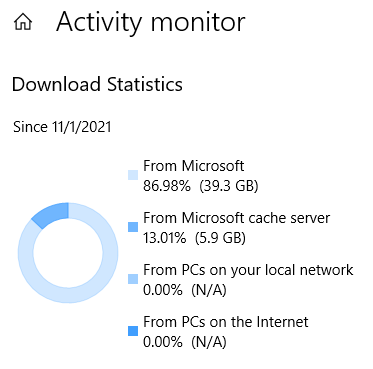The width and height of the screenshot is (373, 369).
Task: Click the 39.3 GB figure for Microsoft
Action: (x=229, y=186)
